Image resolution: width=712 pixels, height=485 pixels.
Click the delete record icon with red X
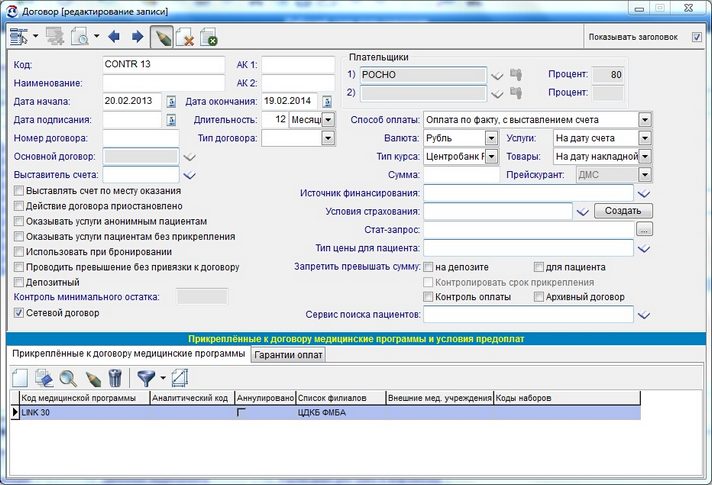[185, 37]
